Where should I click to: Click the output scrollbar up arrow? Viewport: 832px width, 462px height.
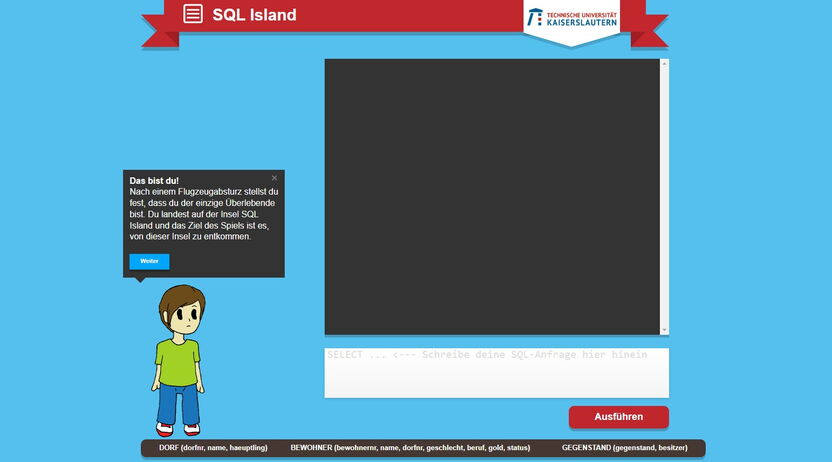click(x=664, y=64)
